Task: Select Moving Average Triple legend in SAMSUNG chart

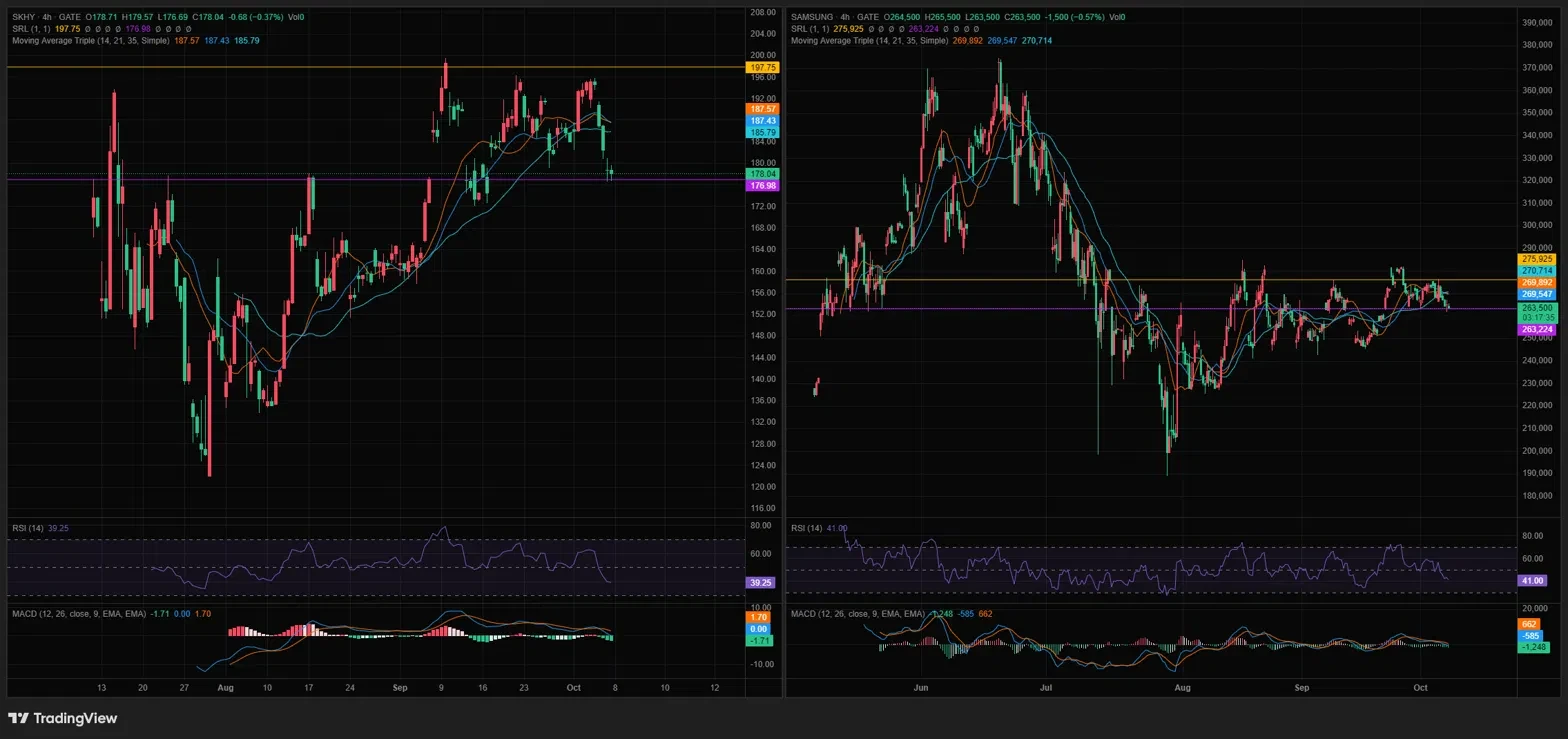Action: pyautogui.click(x=869, y=41)
